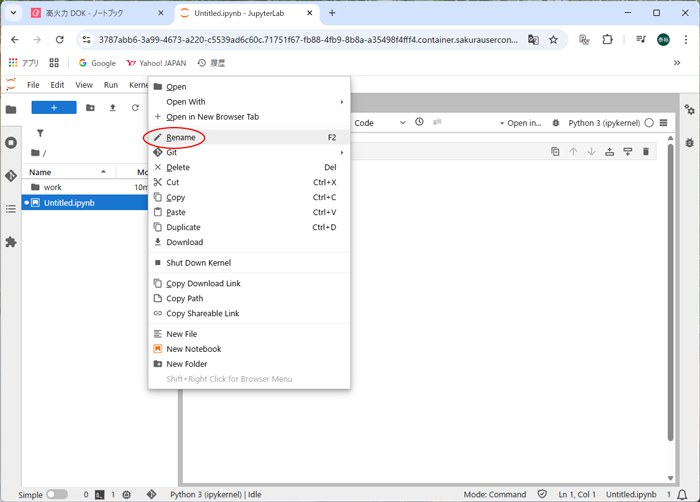Image resolution: width=700 pixels, height=502 pixels.
Task: Click the clock icon in notebook toolbar
Action: click(x=419, y=121)
